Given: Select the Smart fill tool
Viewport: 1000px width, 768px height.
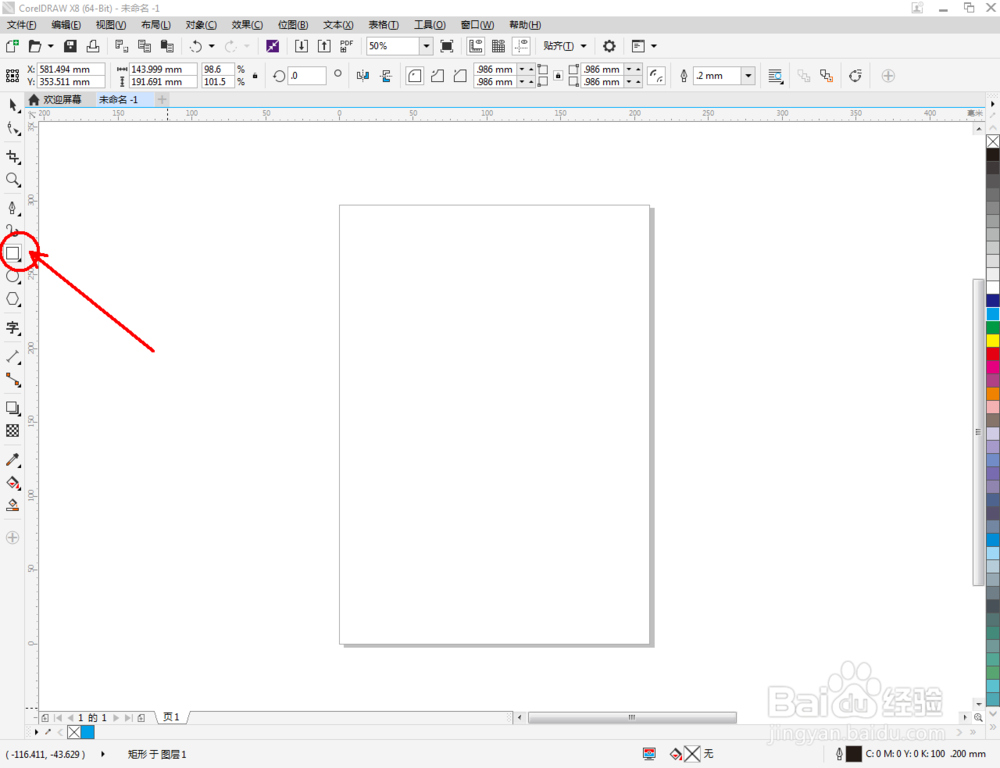Looking at the screenshot, I should pos(12,506).
